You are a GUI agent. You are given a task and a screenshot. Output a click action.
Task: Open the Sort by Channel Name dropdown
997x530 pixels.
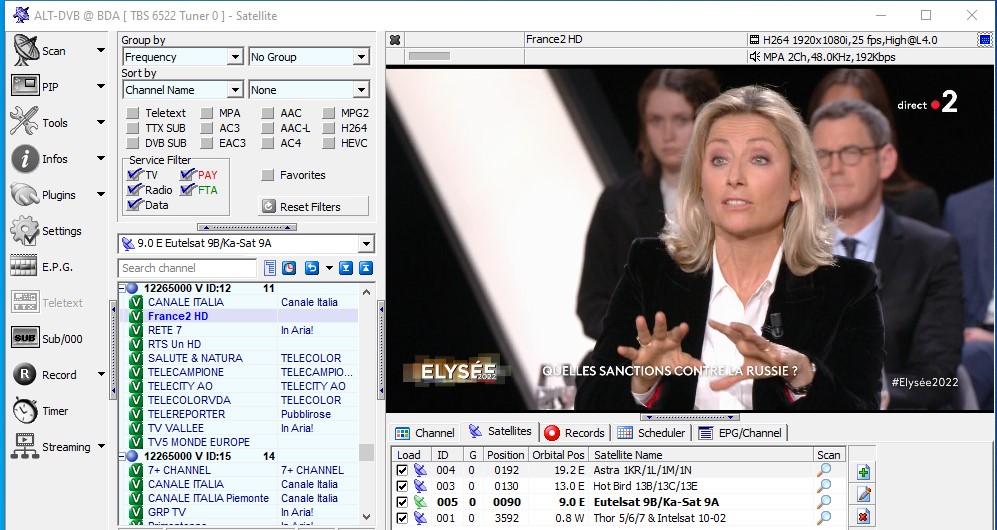point(235,90)
